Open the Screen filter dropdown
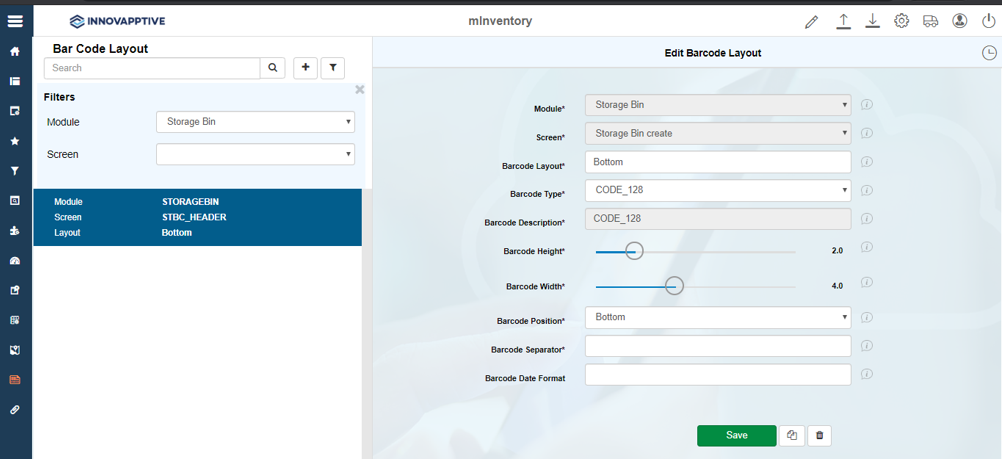1003x459 pixels. click(255, 154)
